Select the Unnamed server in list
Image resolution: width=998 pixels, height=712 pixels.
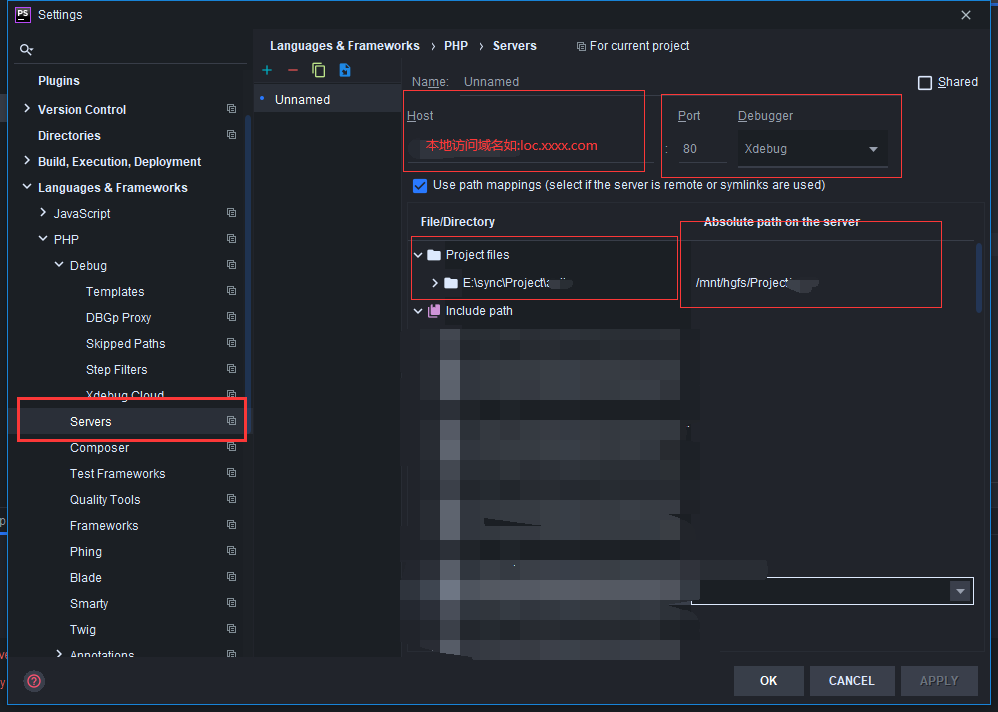pyautogui.click(x=328, y=100)
